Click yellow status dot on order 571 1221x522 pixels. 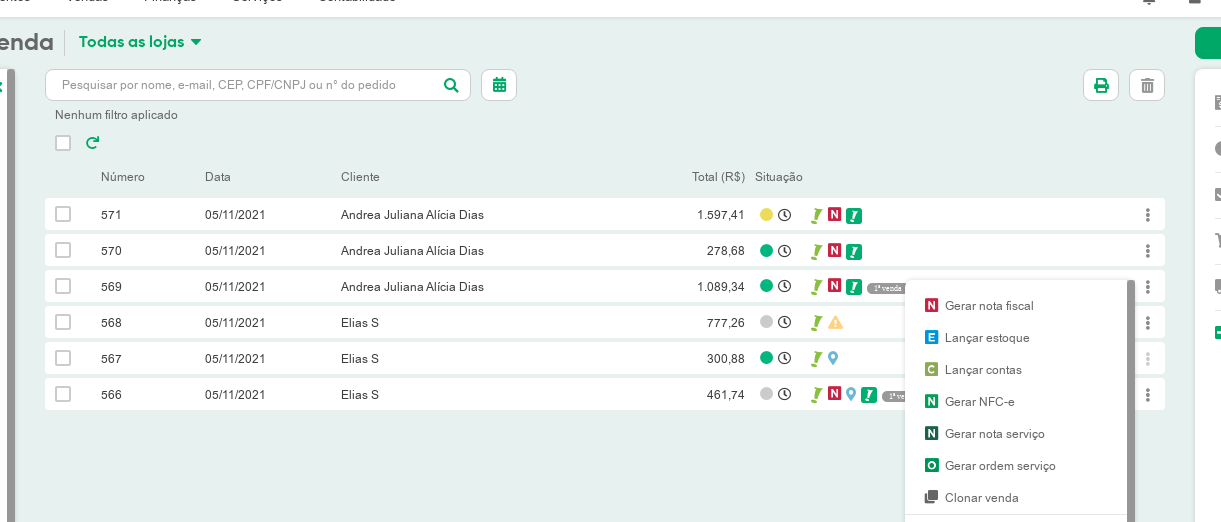coord(767,214)
